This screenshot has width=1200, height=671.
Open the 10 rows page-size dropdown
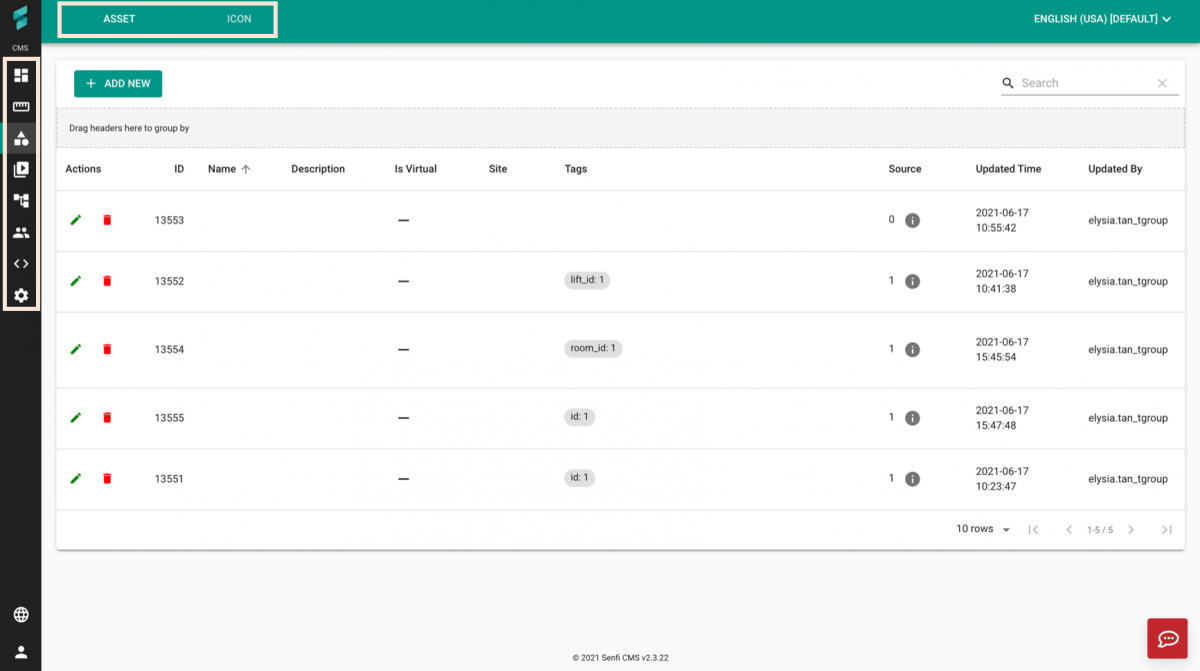(x=981, y=529)
